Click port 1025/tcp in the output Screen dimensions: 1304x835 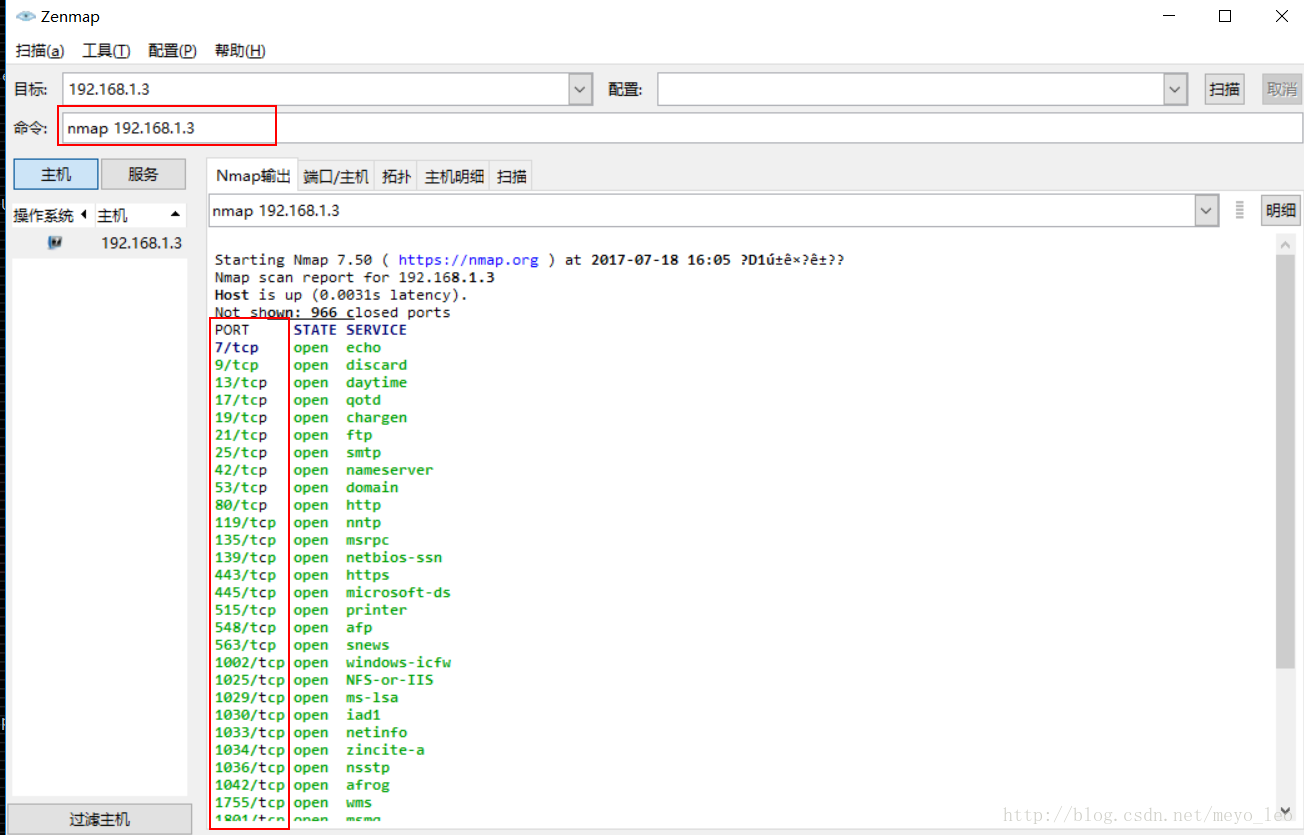click(x=250, y=680)
